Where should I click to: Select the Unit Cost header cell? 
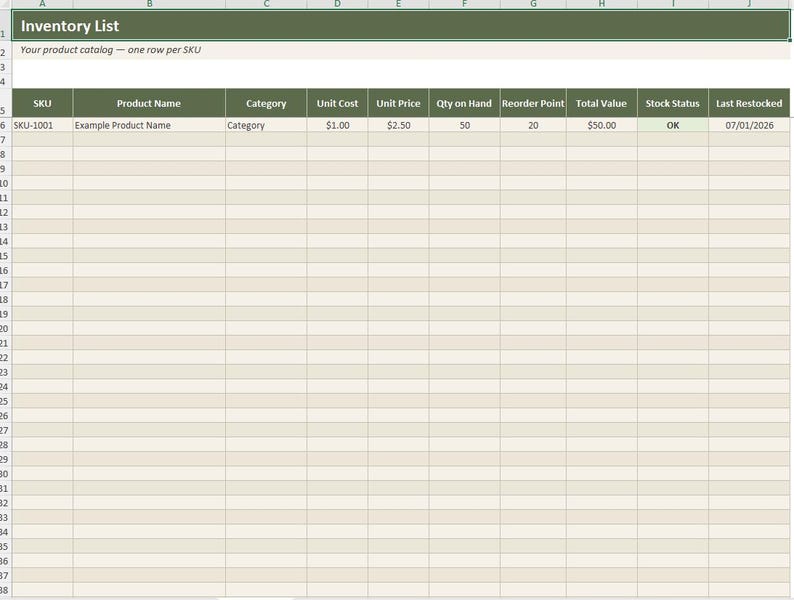tap(338, 103)
